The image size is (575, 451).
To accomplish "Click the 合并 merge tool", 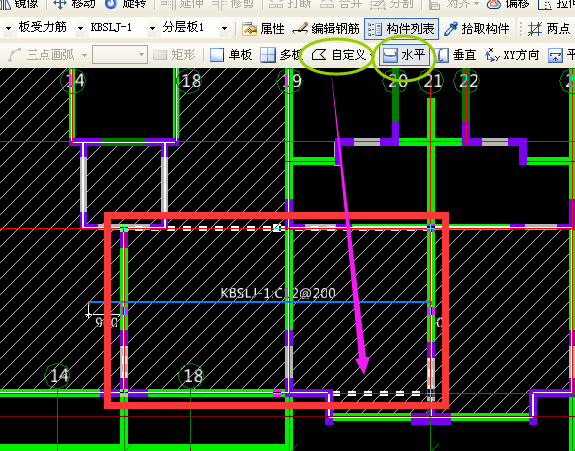I will 341,4.
